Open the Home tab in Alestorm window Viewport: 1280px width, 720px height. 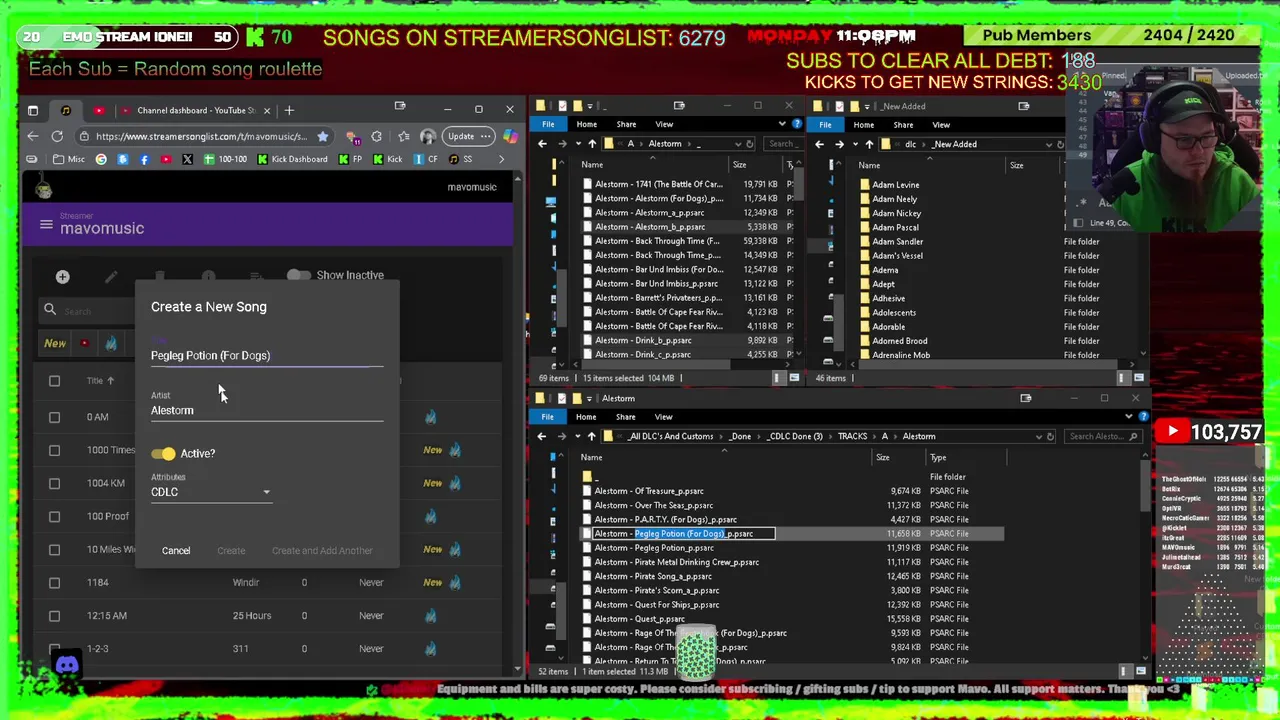click(586, 416)
